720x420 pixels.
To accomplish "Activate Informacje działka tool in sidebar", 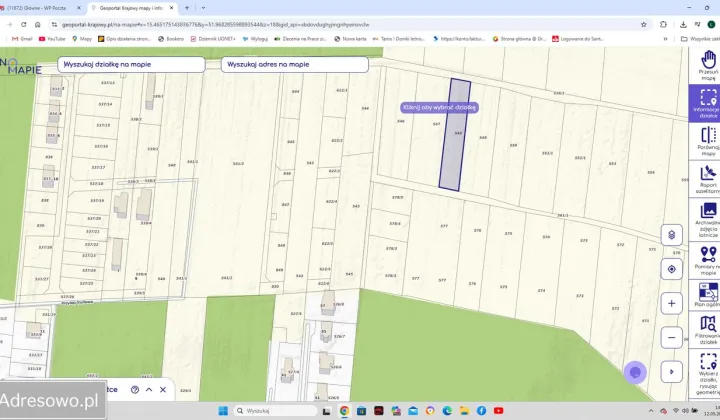I will 708,102.
